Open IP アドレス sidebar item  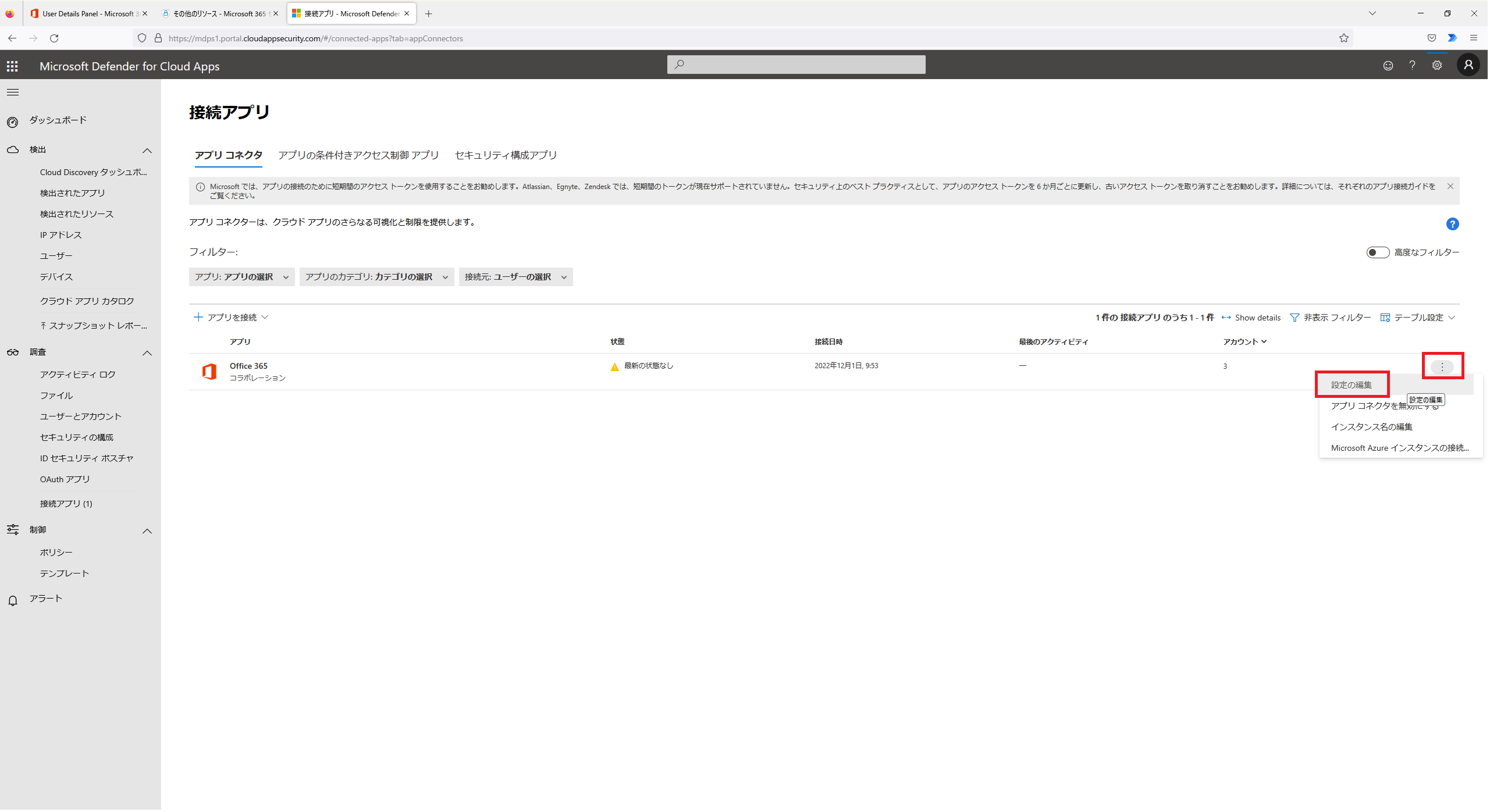click(61, 236)
